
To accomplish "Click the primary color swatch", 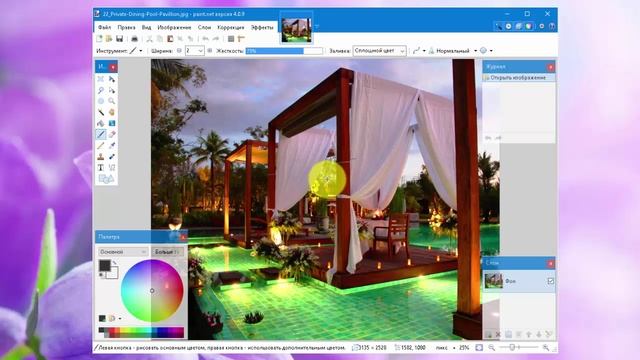I will click(105, 265).
